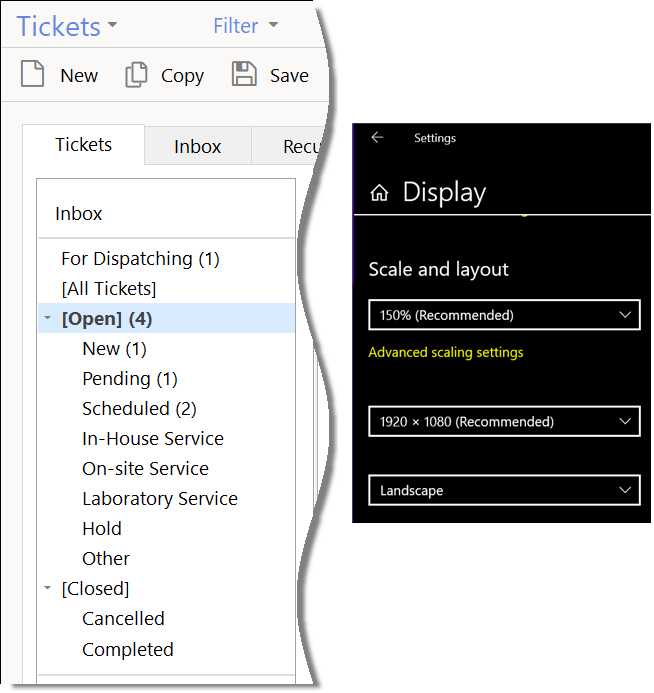Open the Filter dropdown menu
654x693 pixels.
click(245, 26)
